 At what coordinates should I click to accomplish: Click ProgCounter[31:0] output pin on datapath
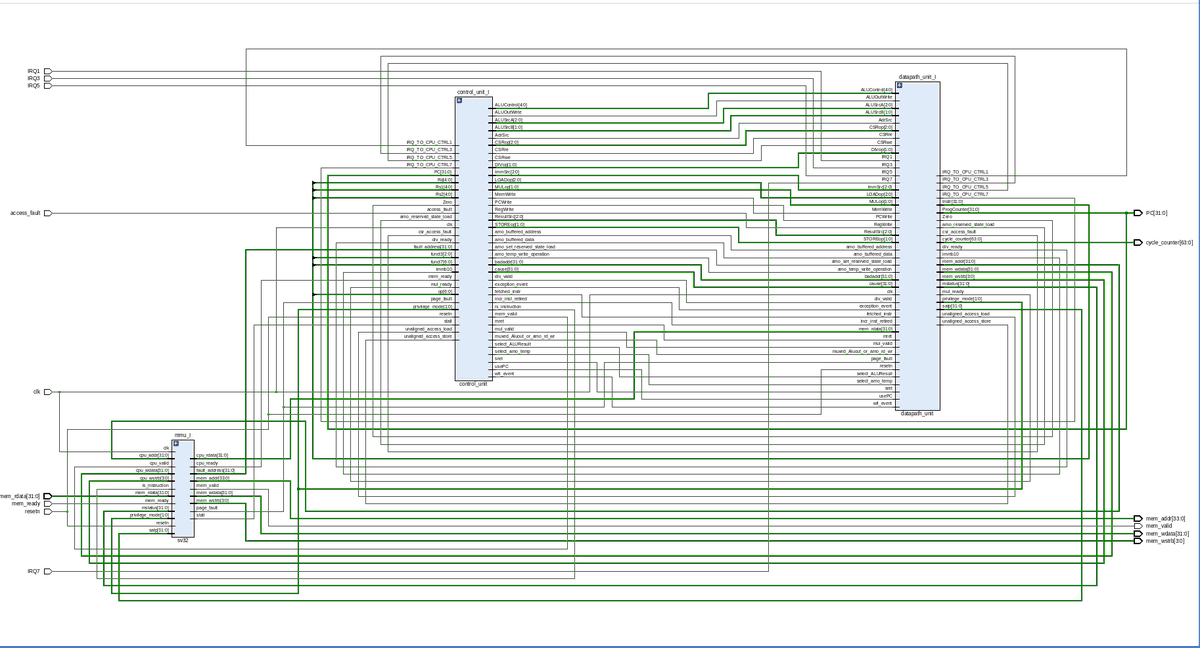960,209
